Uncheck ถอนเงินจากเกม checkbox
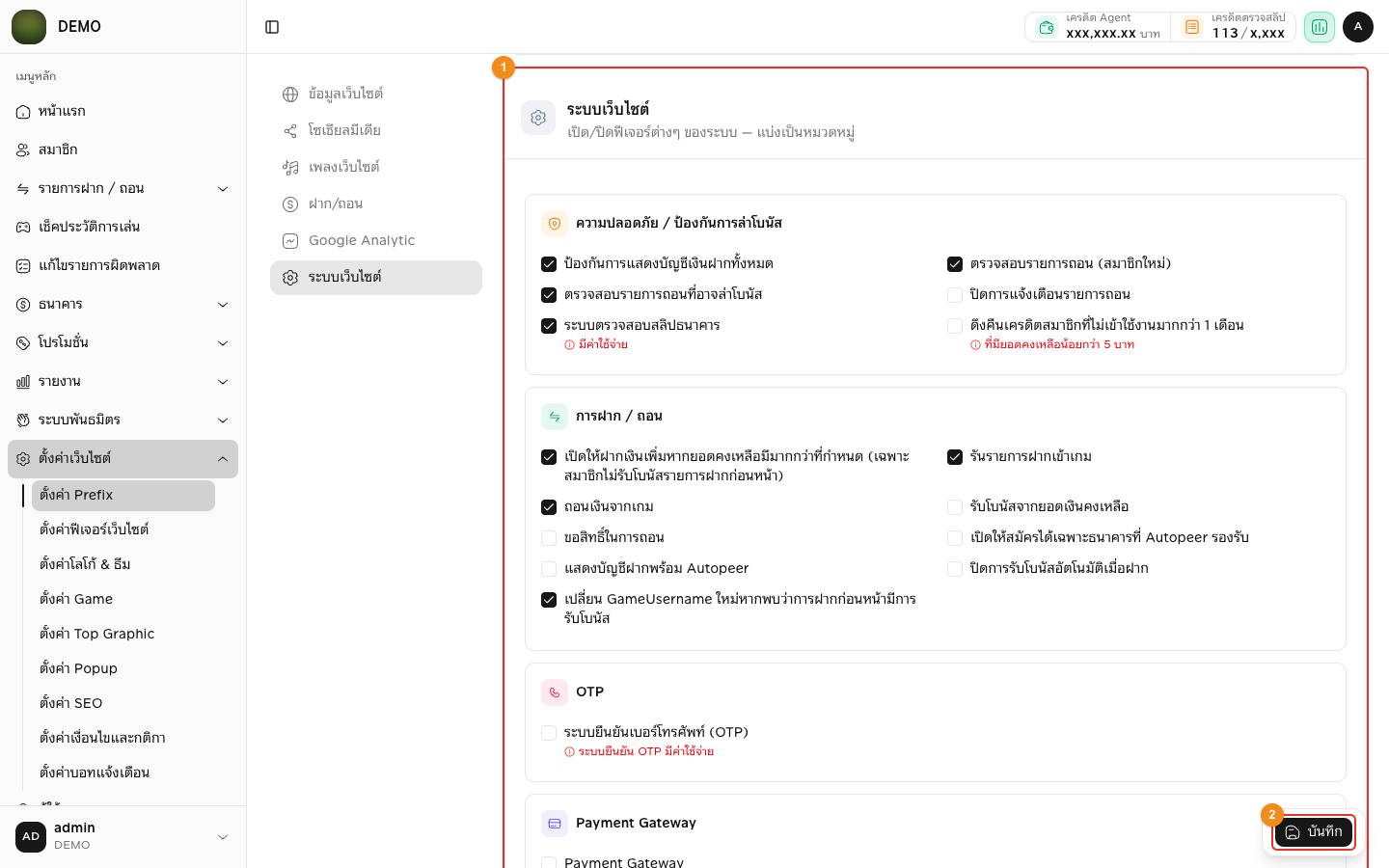The image size is (1389, 868). coord(549,507)
